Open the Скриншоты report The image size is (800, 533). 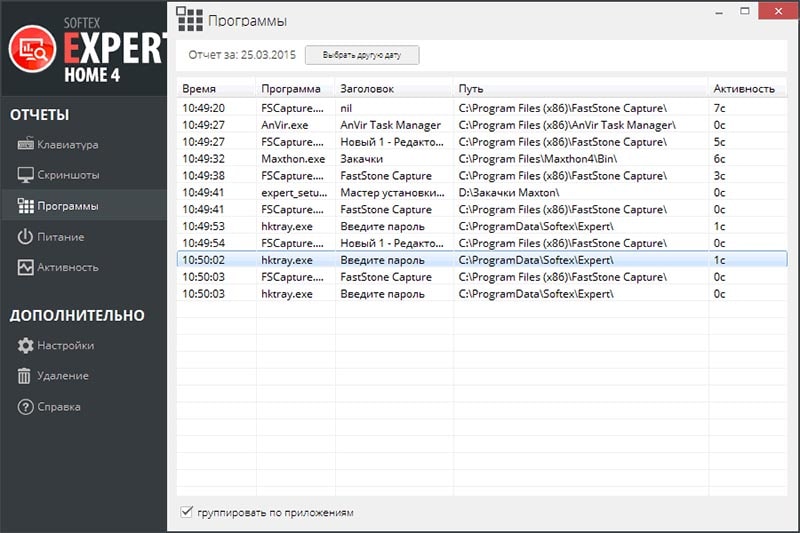click(68, 175)
